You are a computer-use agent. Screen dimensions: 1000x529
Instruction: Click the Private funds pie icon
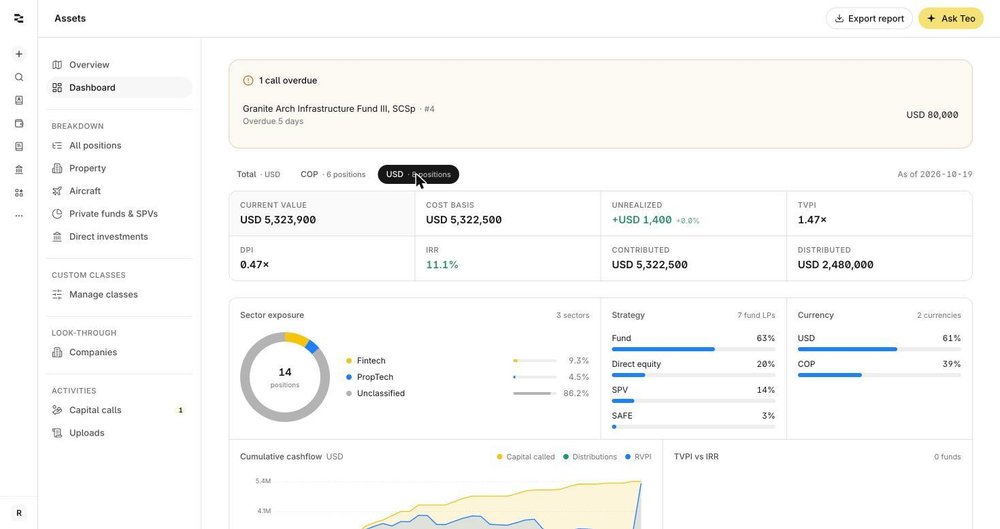pyautogui.click(x=57, y=214)
